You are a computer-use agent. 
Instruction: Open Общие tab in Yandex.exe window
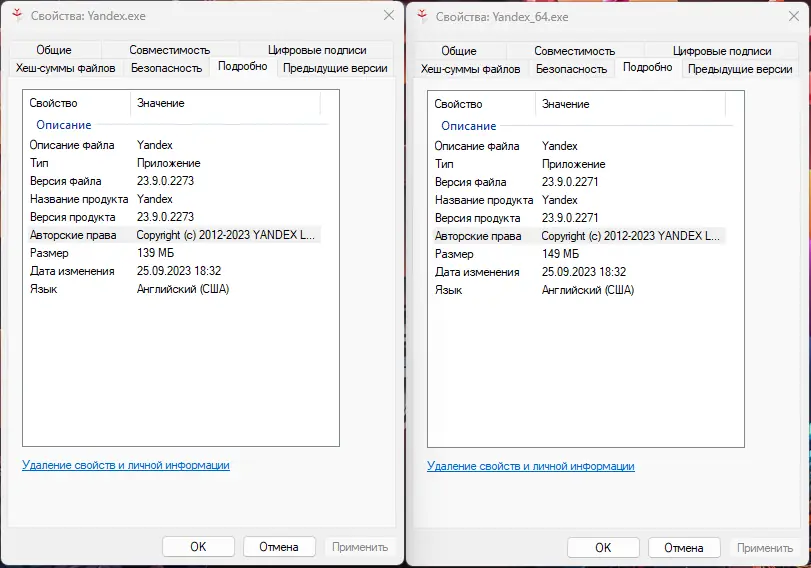54,50
